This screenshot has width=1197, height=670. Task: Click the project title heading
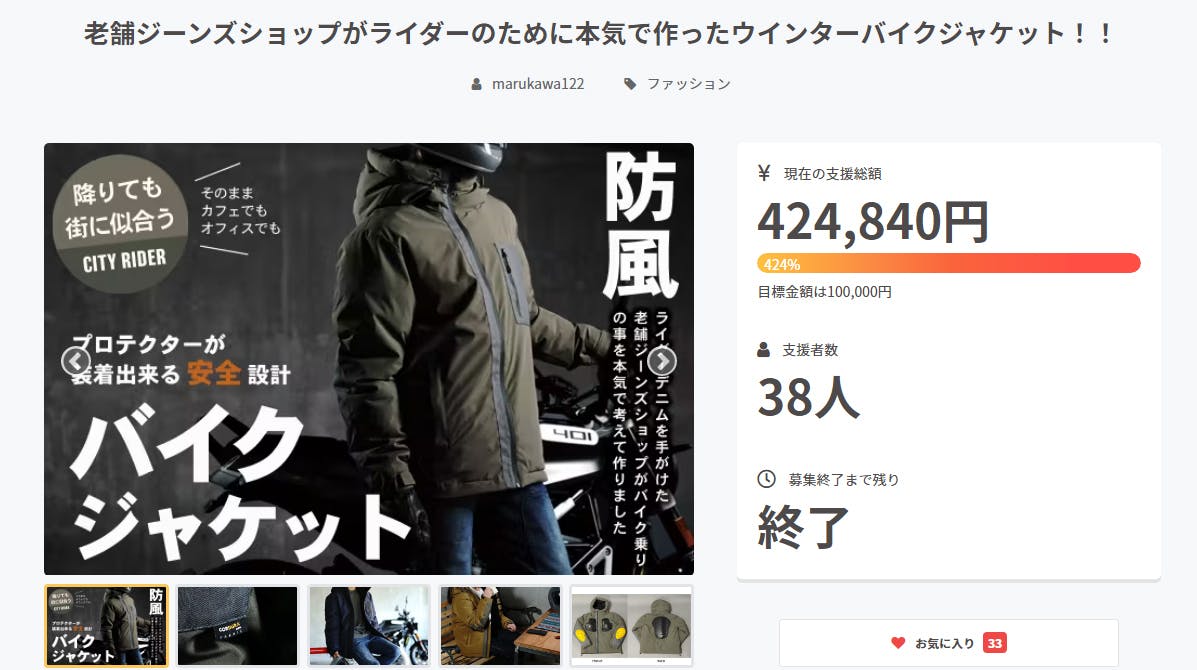pyautogui.click(x=598, y=34)
